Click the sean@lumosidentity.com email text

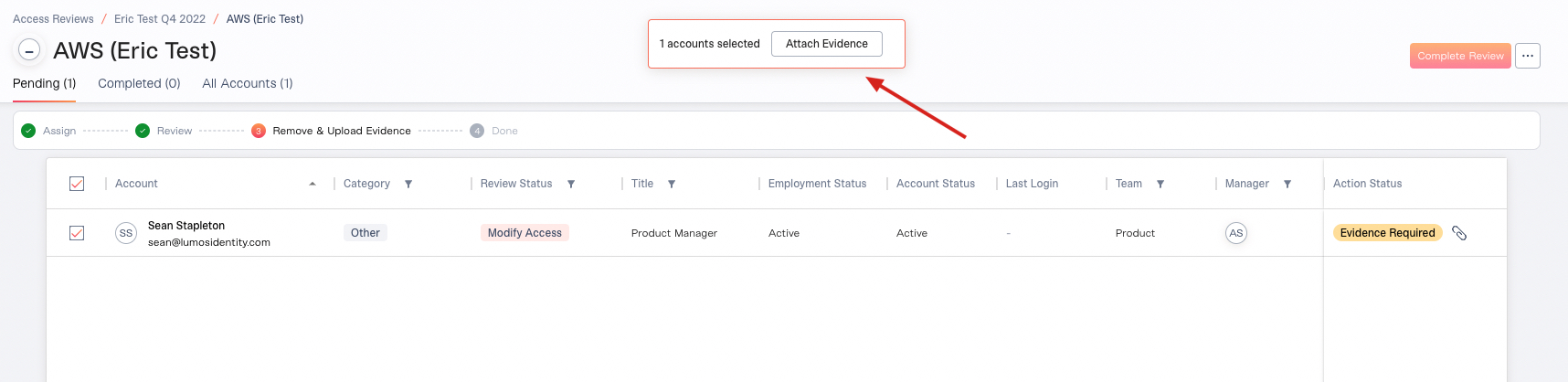(209, 242)
